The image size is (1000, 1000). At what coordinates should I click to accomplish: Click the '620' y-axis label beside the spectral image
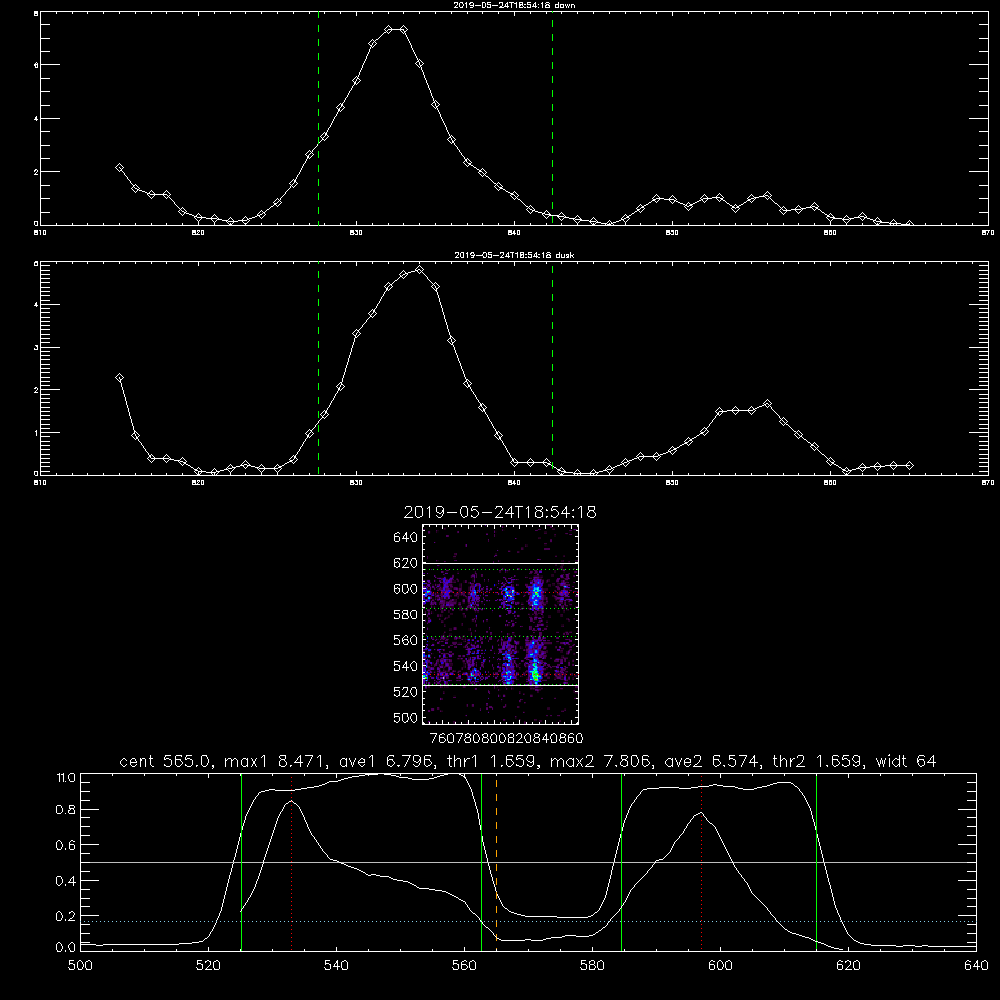(405, 563)
